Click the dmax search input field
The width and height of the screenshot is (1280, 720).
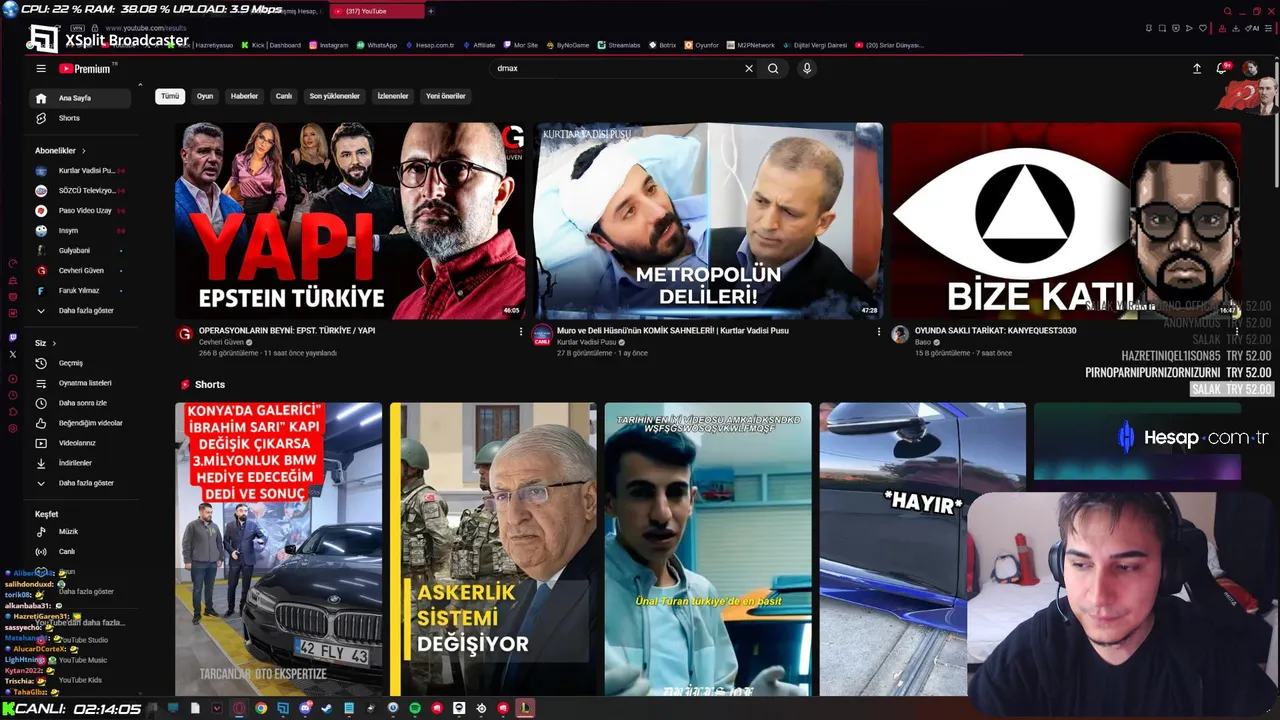click(x=615, y=69)
